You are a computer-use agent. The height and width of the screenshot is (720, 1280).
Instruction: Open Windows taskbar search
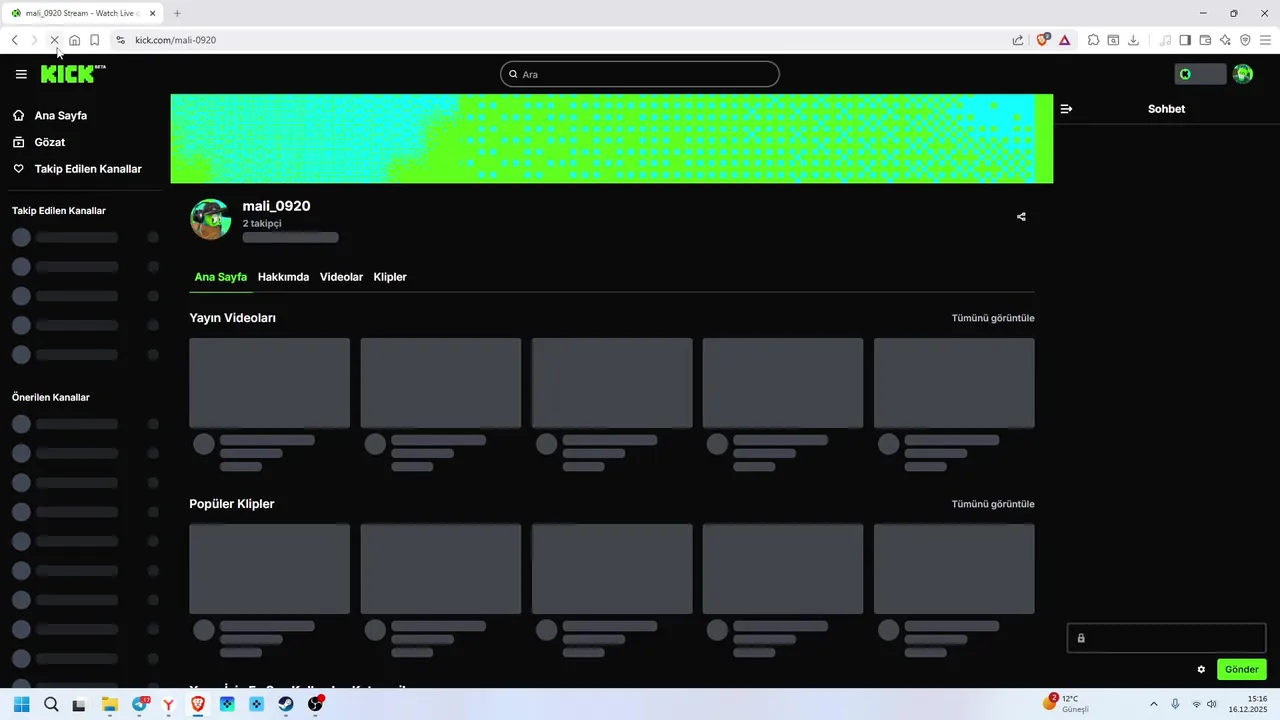[51, 704]
